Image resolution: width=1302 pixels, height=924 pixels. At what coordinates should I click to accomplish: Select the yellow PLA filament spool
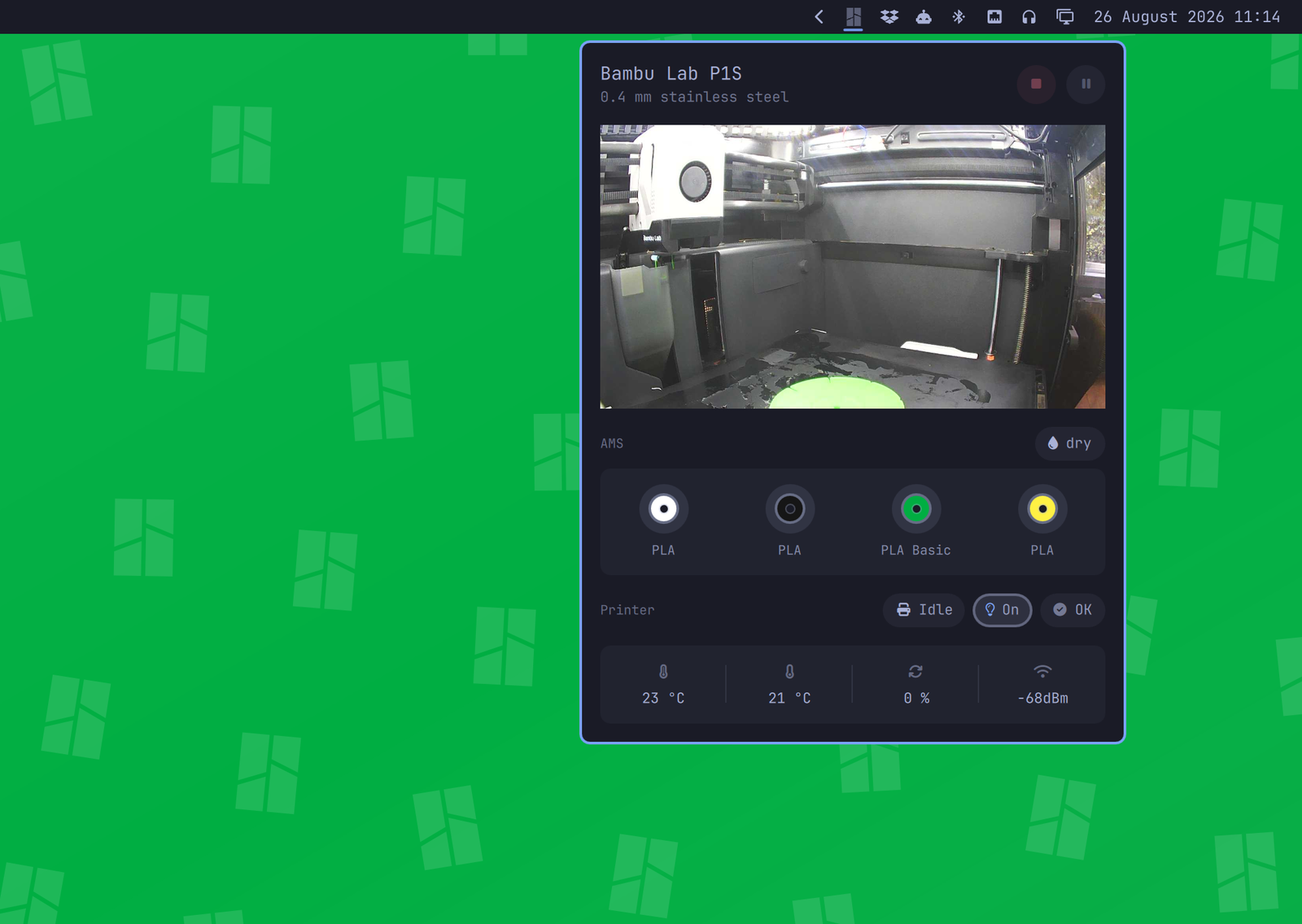(1042, 509)
